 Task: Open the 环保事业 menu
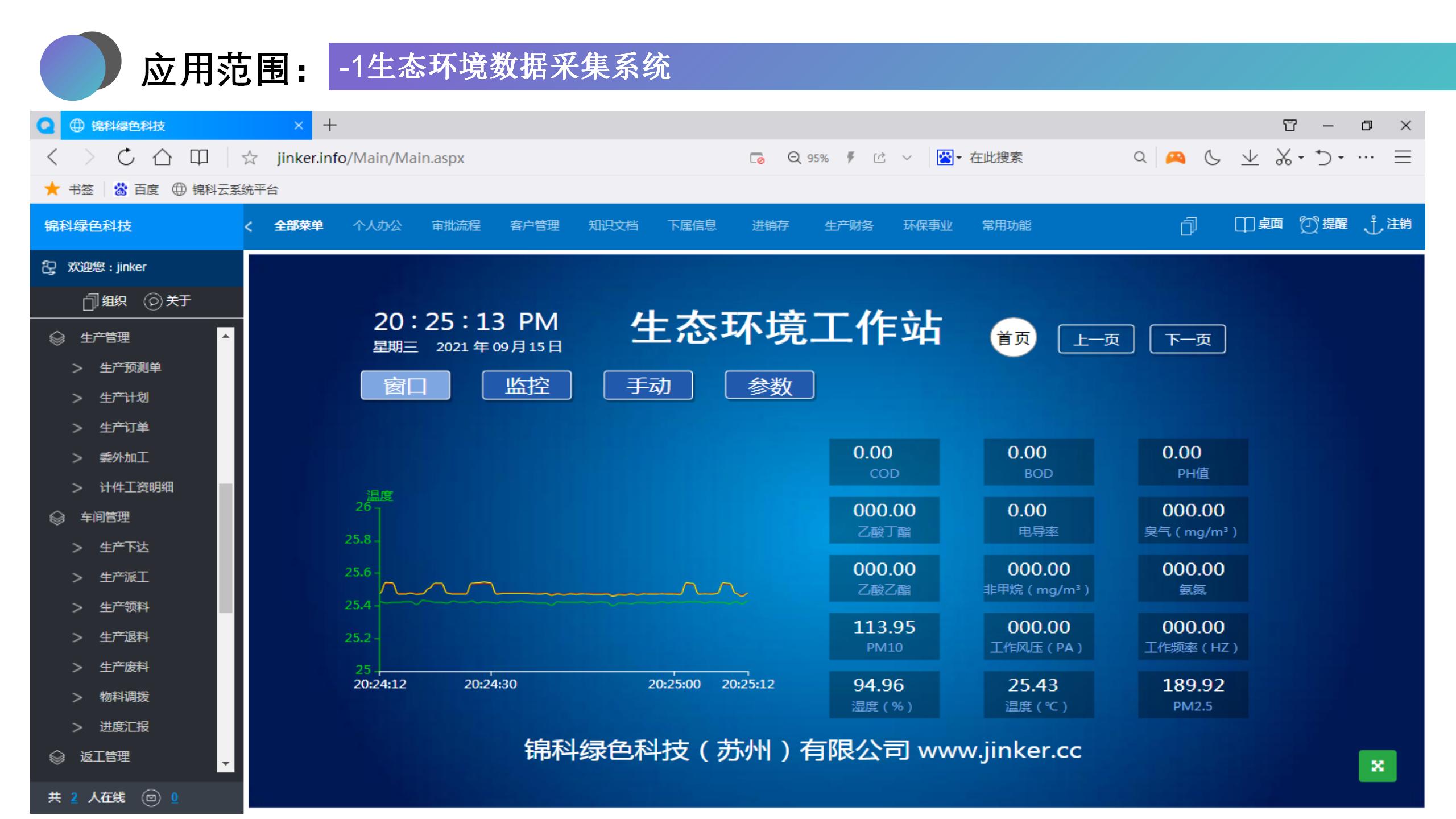927,226
